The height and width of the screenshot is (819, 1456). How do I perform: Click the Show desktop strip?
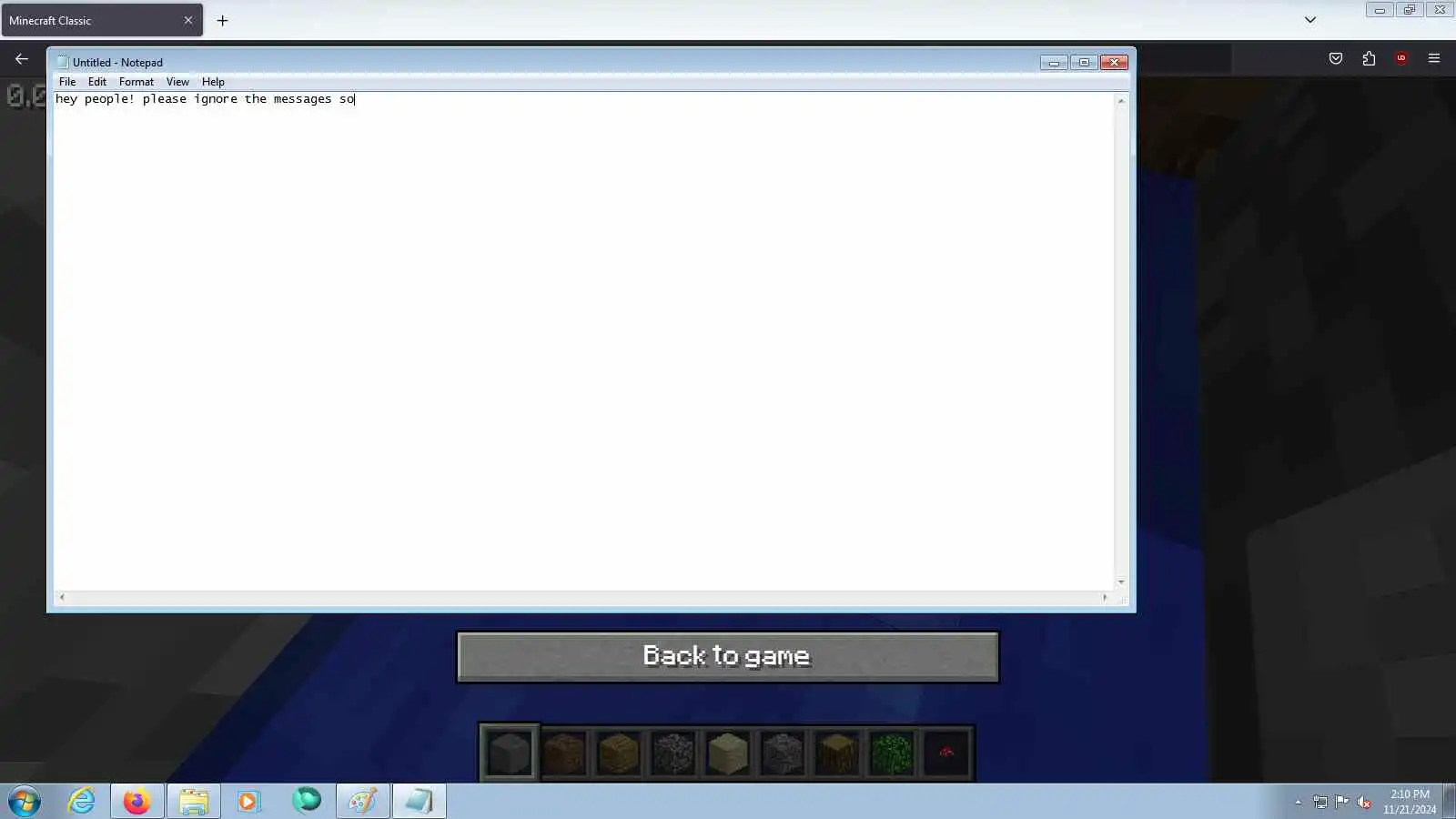click(1450, 802)
